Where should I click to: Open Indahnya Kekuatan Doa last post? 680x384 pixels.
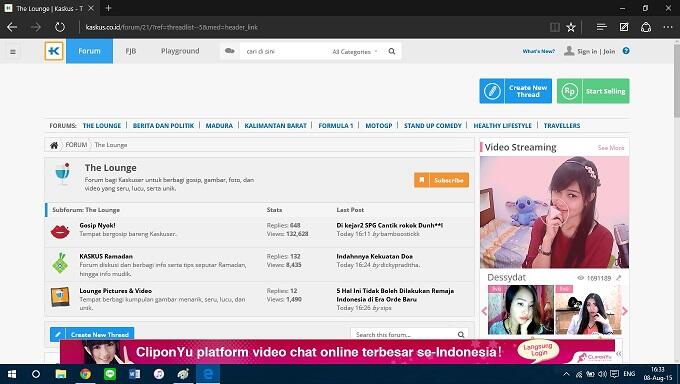click(x=375, y=256)
